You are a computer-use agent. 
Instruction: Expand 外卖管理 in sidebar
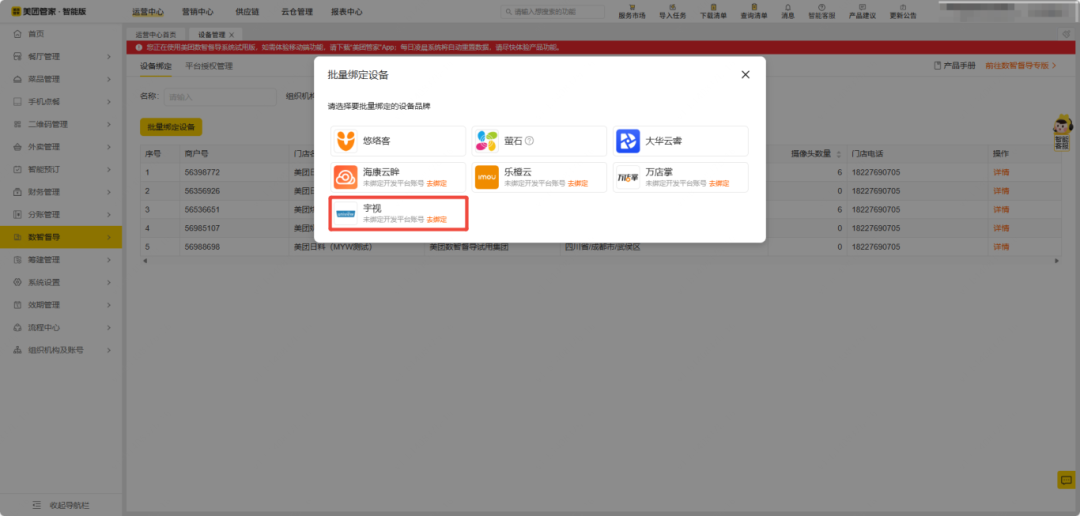point(61,147)
